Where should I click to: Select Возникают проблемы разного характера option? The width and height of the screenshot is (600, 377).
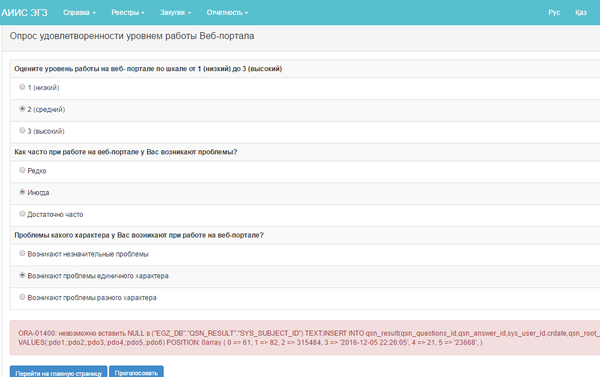click(x=22, y=297)
